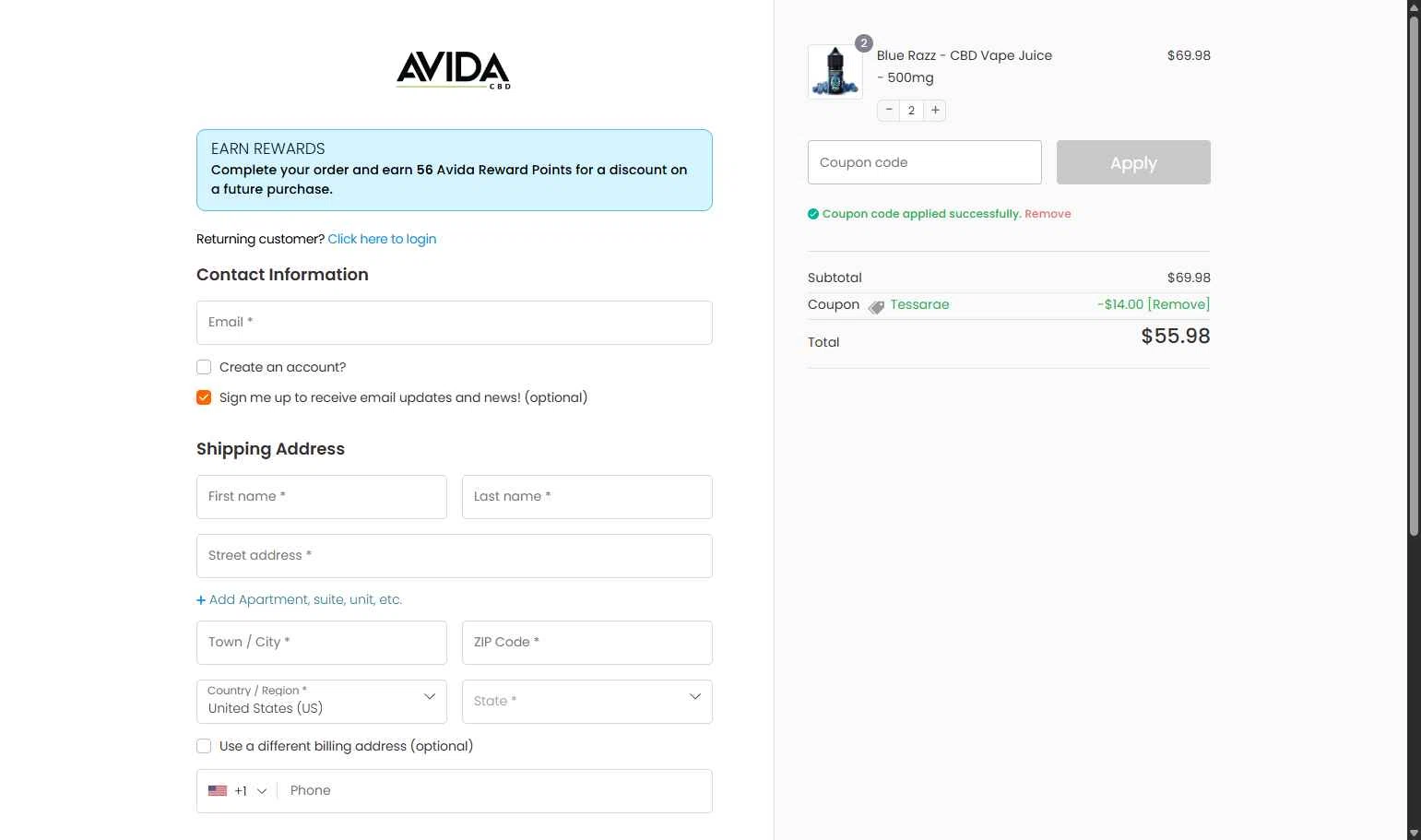Screen dimensions: 1421x840
Task: Click the scrollbar up arrow
Action: [1414, 7]
